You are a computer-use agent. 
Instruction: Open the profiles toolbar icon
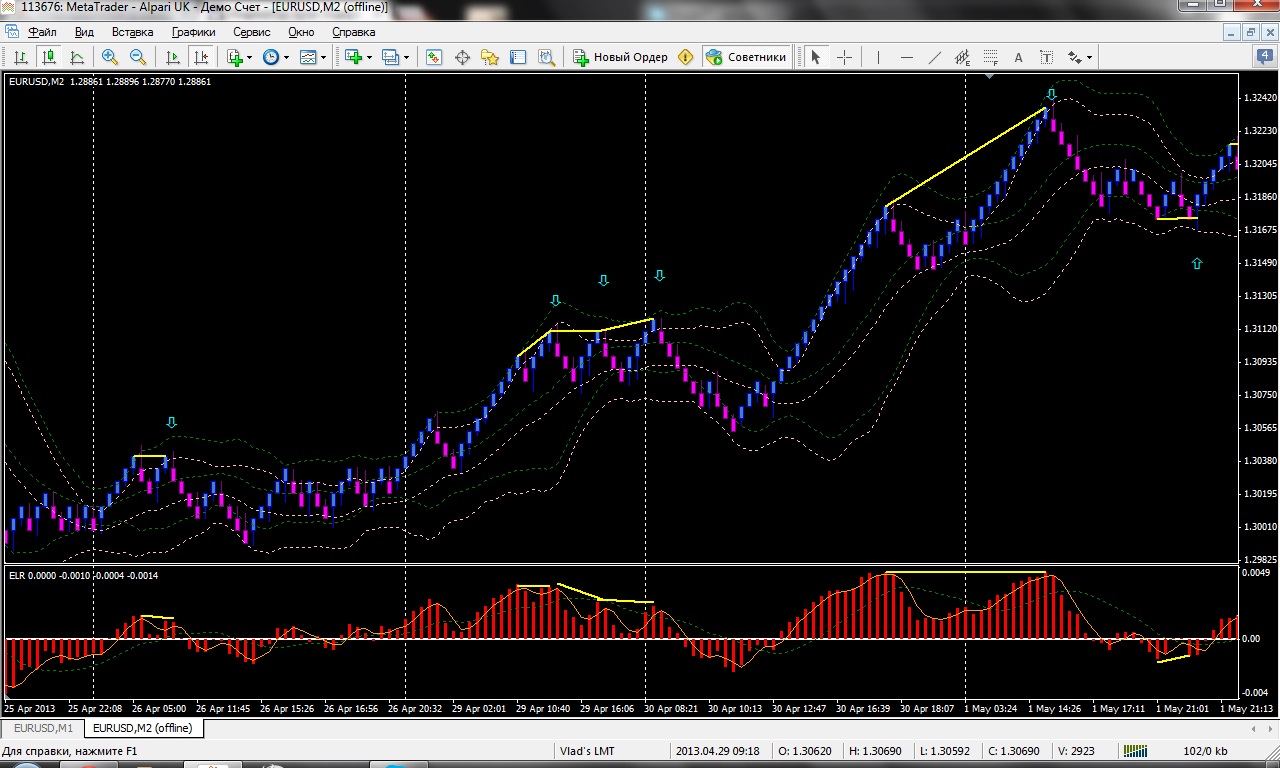(390, 57)
